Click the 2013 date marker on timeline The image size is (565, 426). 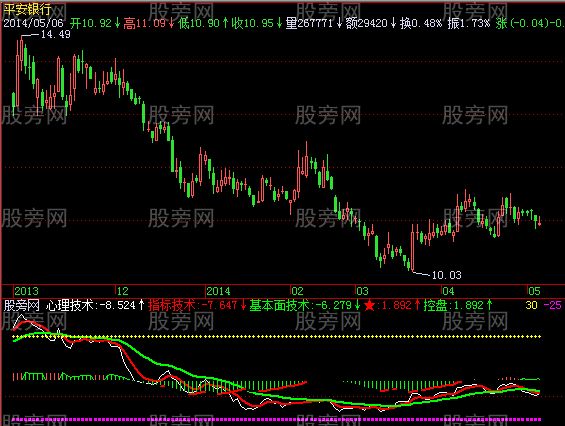pos(26,291)
